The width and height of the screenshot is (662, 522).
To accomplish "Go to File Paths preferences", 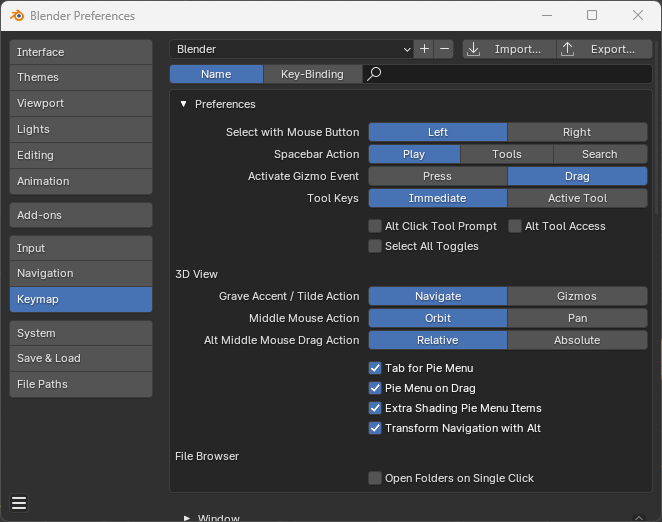I will tap(81, 384).
